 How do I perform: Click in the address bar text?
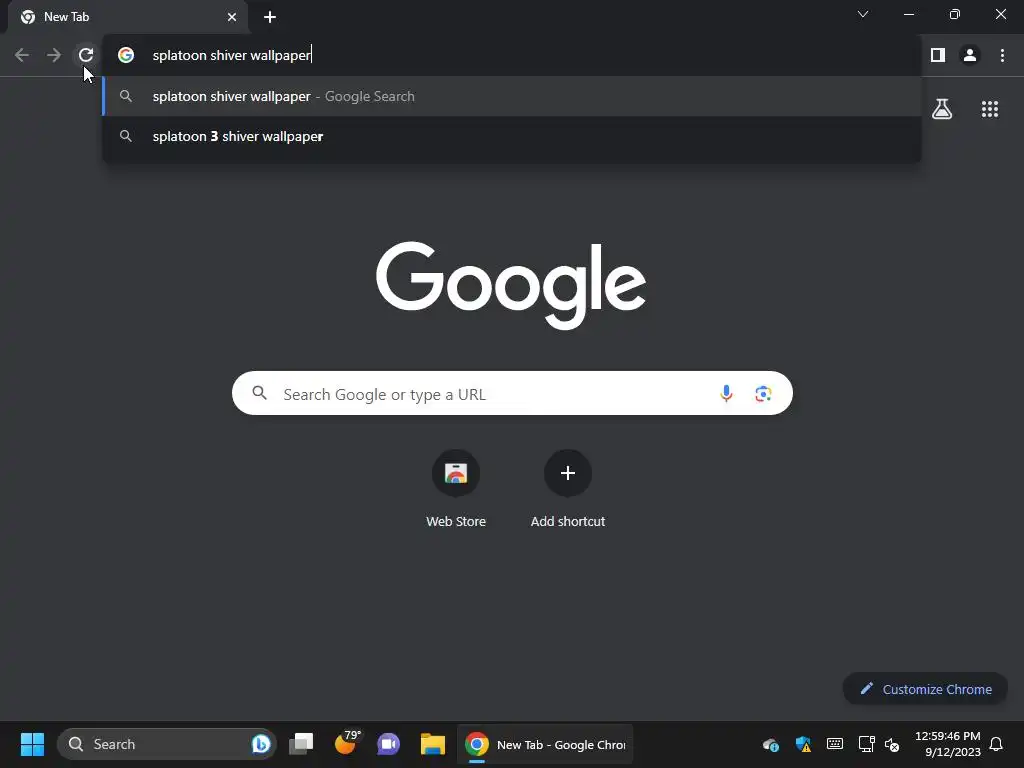(231, 55)
